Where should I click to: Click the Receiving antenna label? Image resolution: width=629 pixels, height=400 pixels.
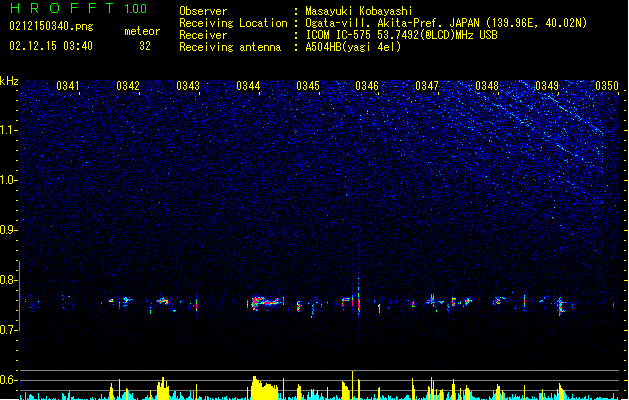[230, 47]
